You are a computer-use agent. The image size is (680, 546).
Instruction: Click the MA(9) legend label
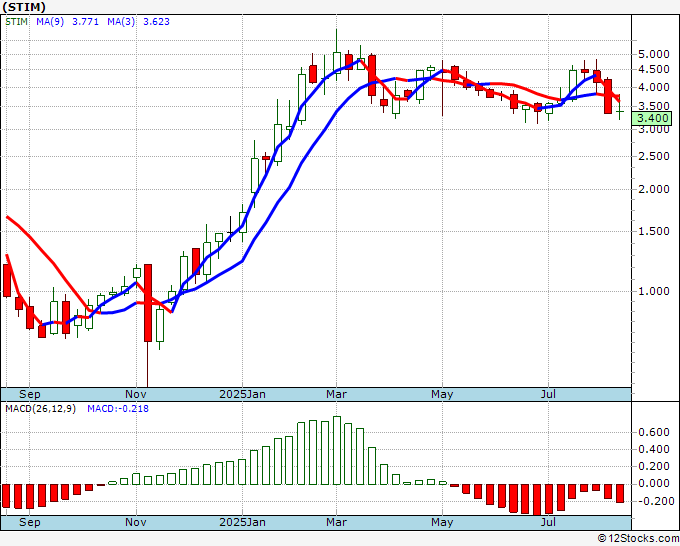point(50,22)
